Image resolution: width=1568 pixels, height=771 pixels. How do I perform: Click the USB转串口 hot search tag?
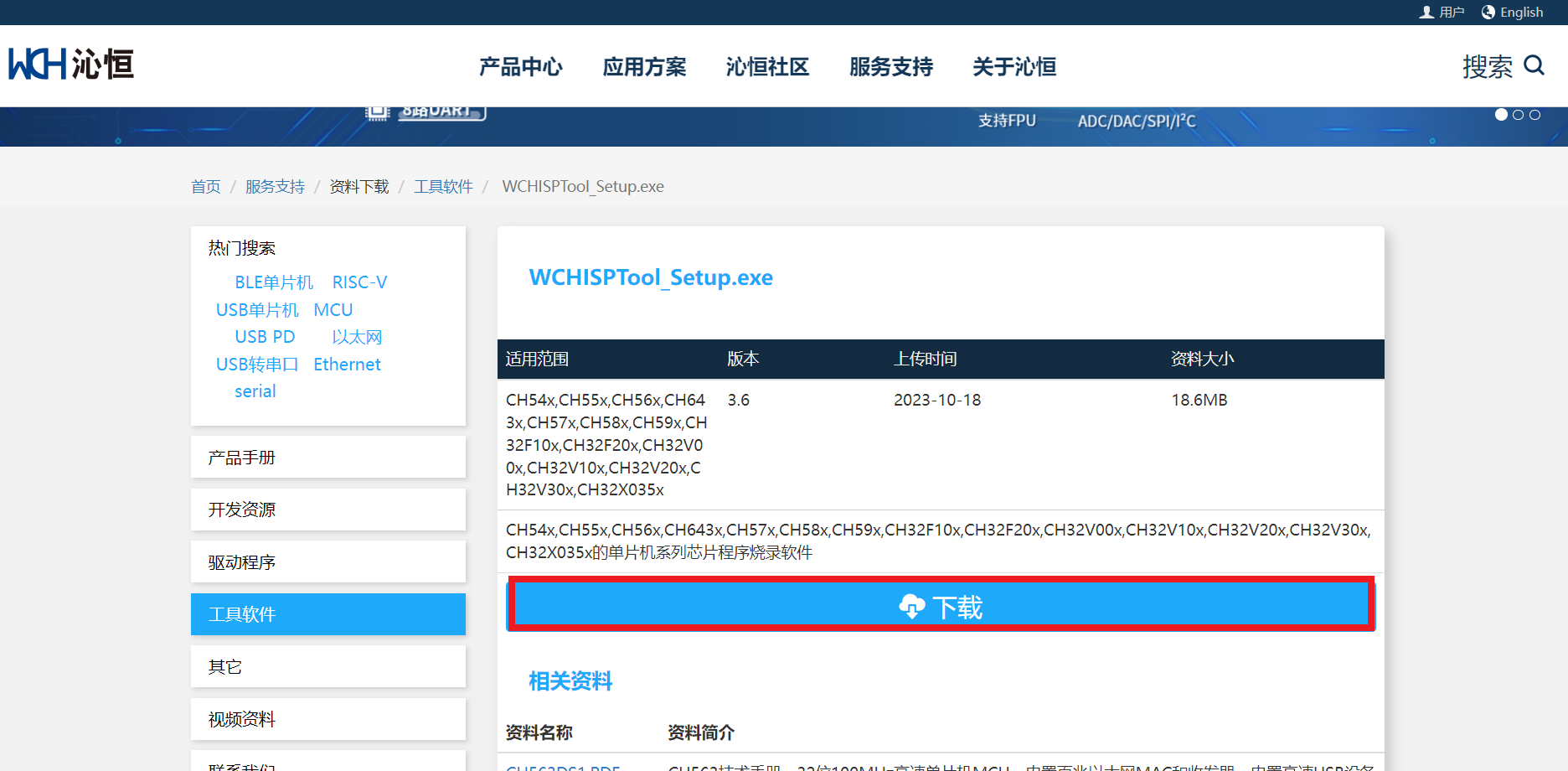[257, 365]
